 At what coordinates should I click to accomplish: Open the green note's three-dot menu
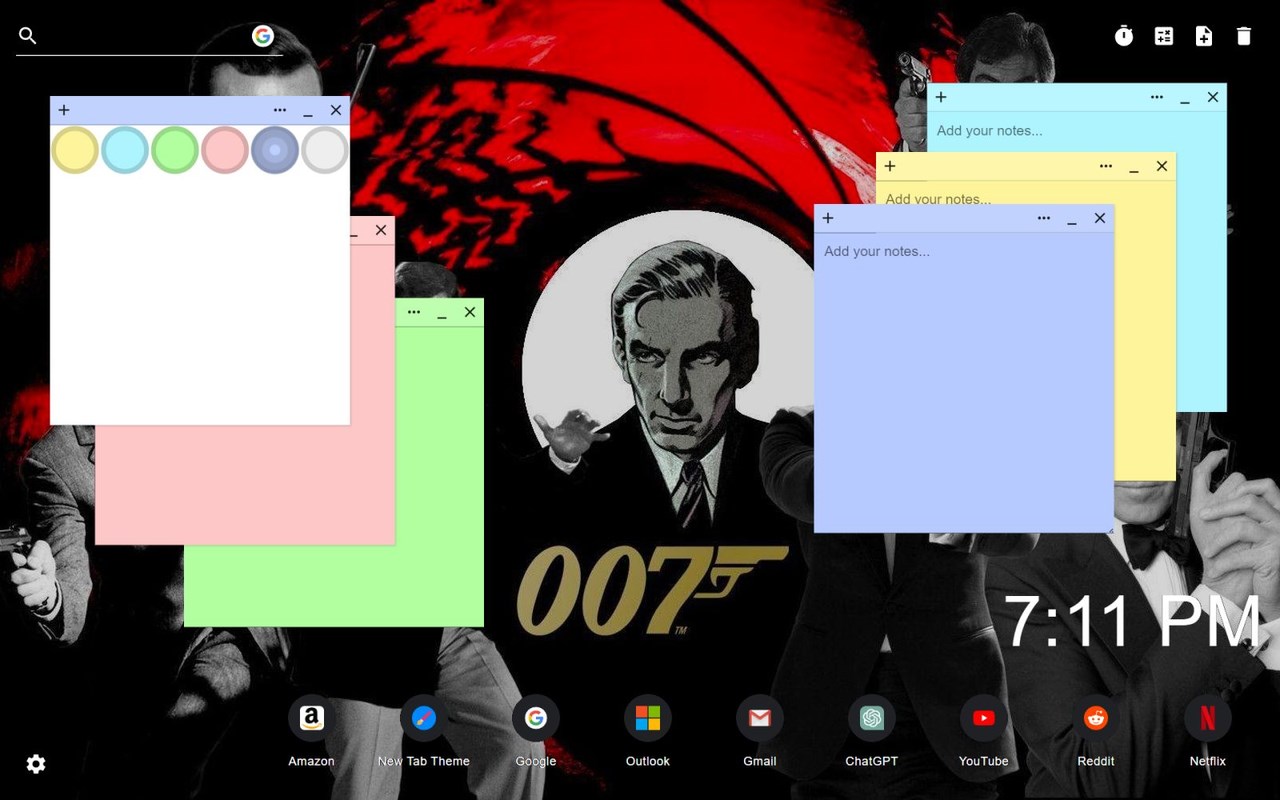414,312
